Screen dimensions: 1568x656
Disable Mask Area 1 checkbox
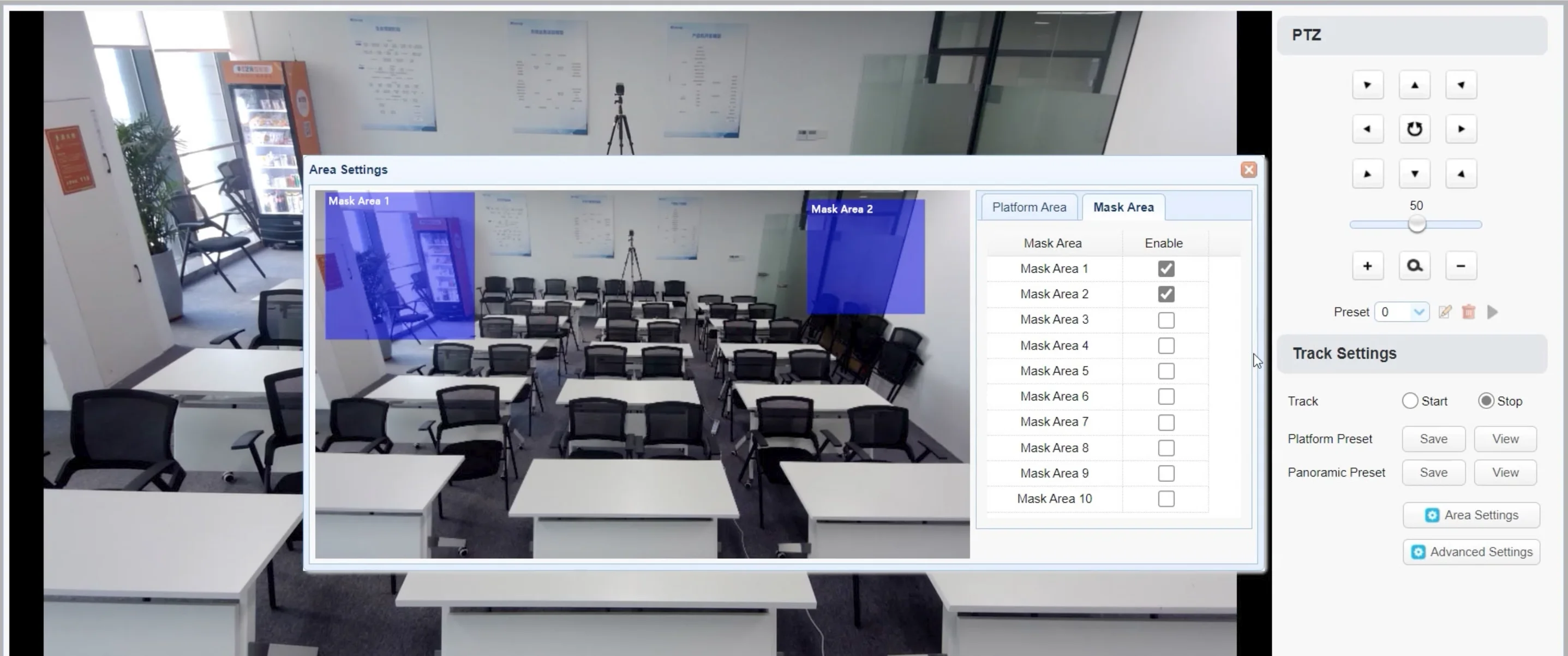tap(1166, 269)
